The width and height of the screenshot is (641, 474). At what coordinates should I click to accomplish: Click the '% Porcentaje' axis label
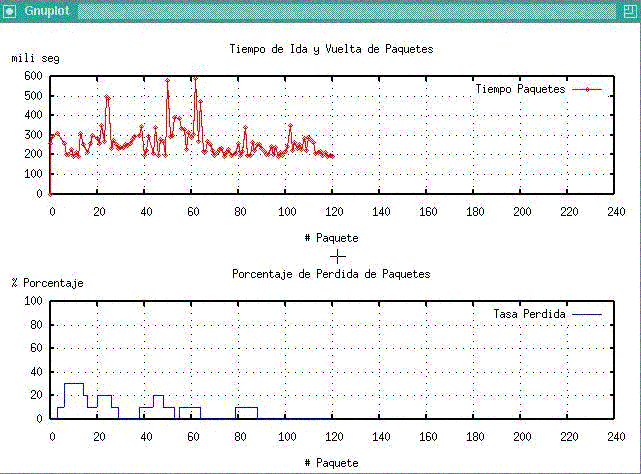click(47, 283)
